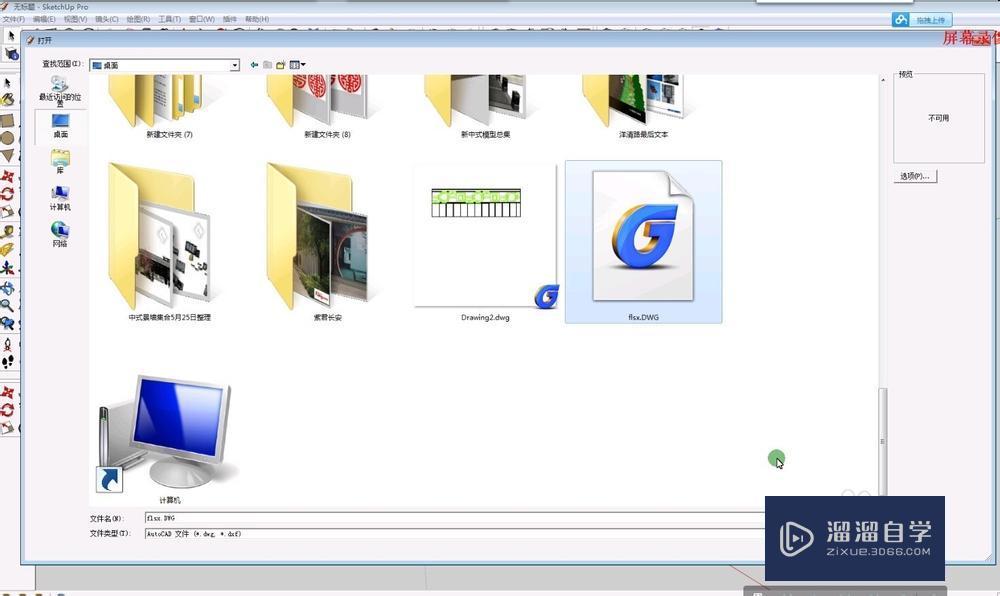Open the 绘图(R) menu
This screenshot has width=1000, height=596.
pos(138,19)
